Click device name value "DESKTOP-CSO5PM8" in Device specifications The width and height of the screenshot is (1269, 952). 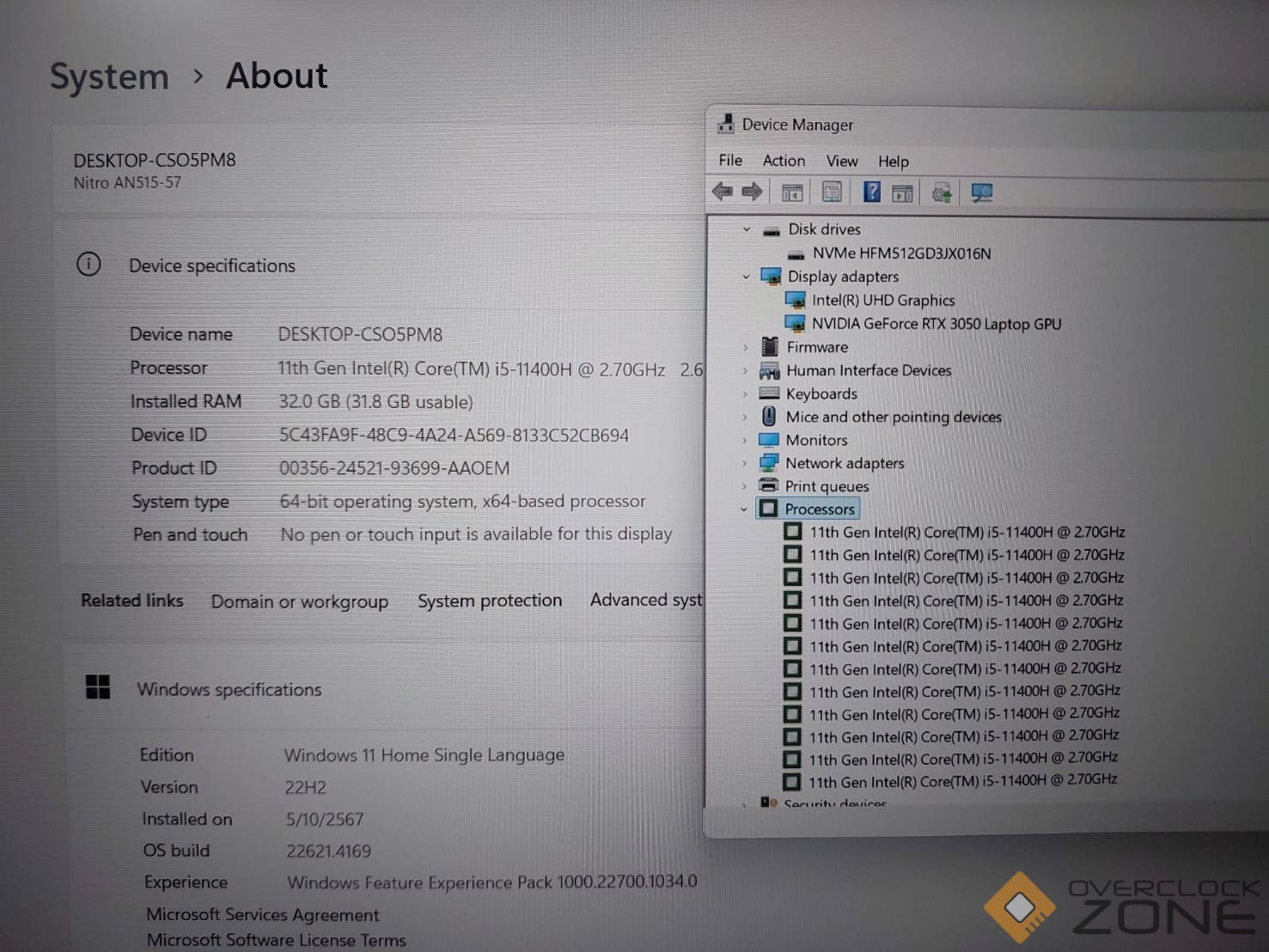pyautogui.click(x=360, y=334)
